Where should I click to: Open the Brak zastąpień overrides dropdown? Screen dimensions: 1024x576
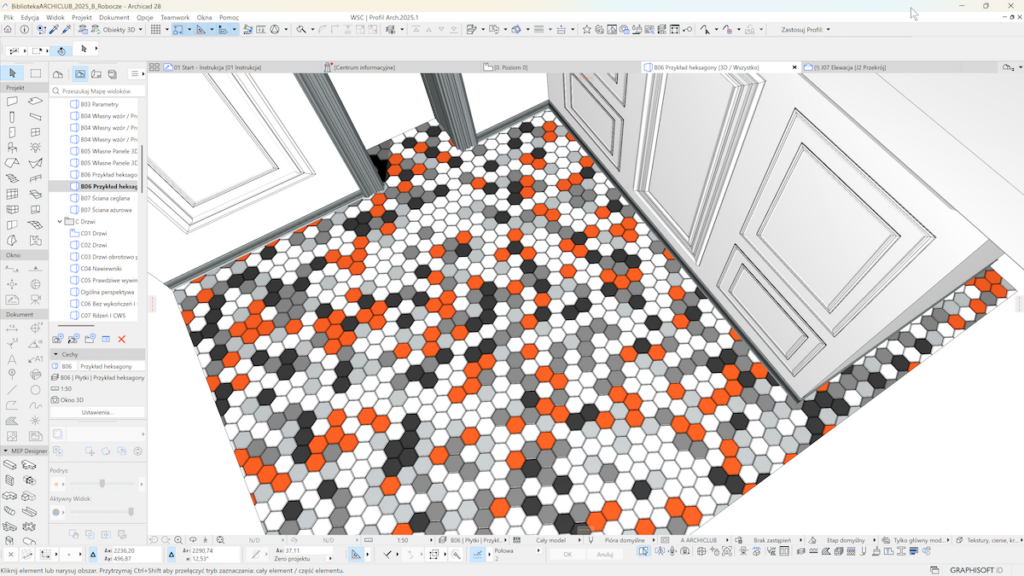pos(801,540)
